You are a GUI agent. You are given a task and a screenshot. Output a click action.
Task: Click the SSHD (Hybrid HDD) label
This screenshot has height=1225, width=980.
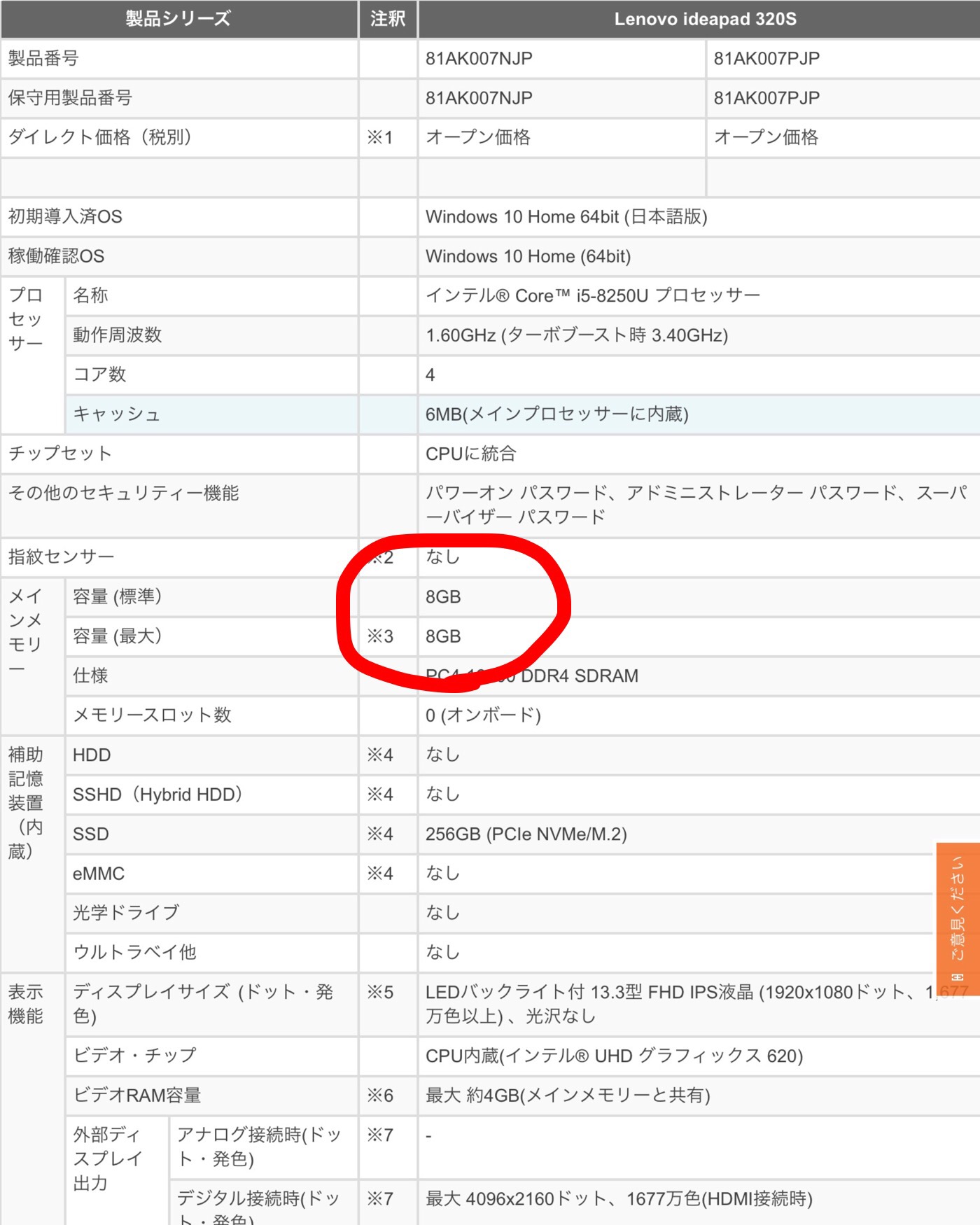(157, 794)
